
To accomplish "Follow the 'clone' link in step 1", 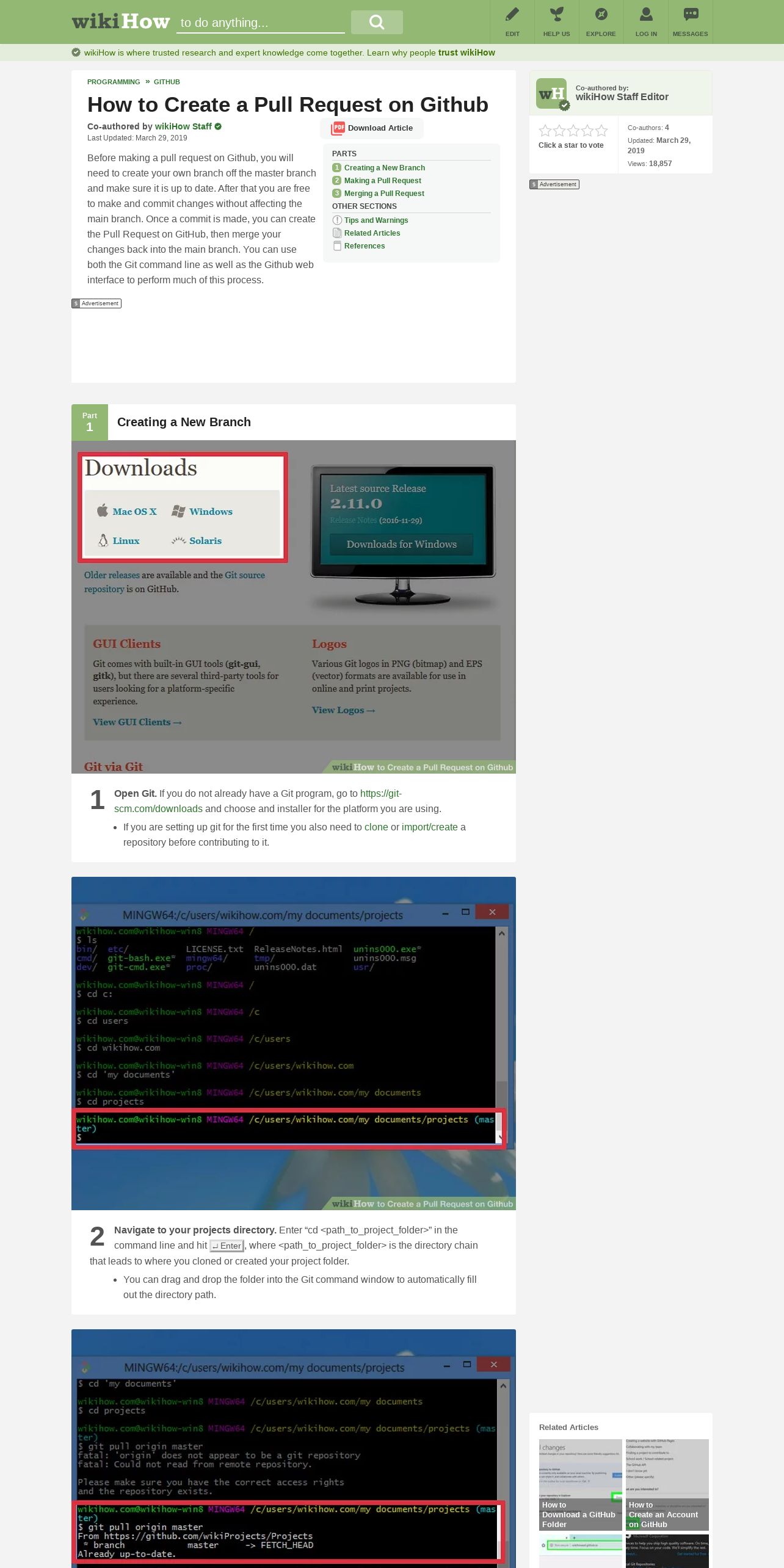I will 376,827.
